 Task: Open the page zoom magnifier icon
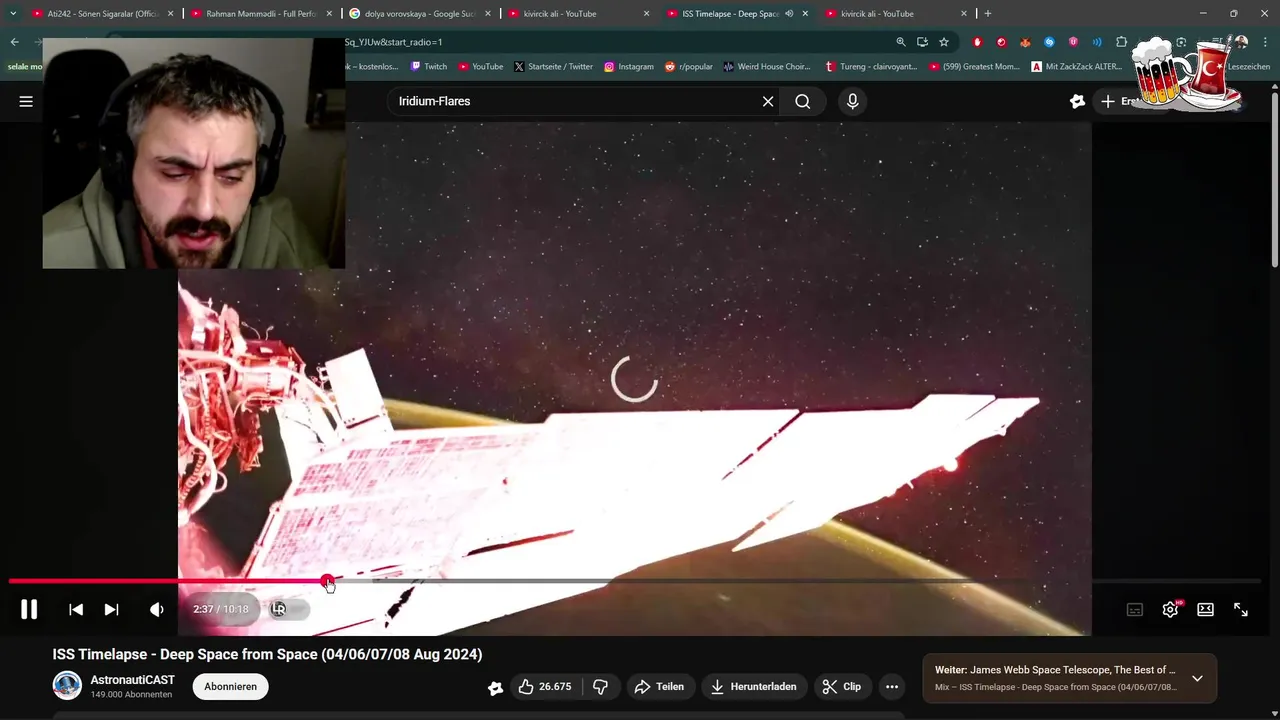click(901, 42)
